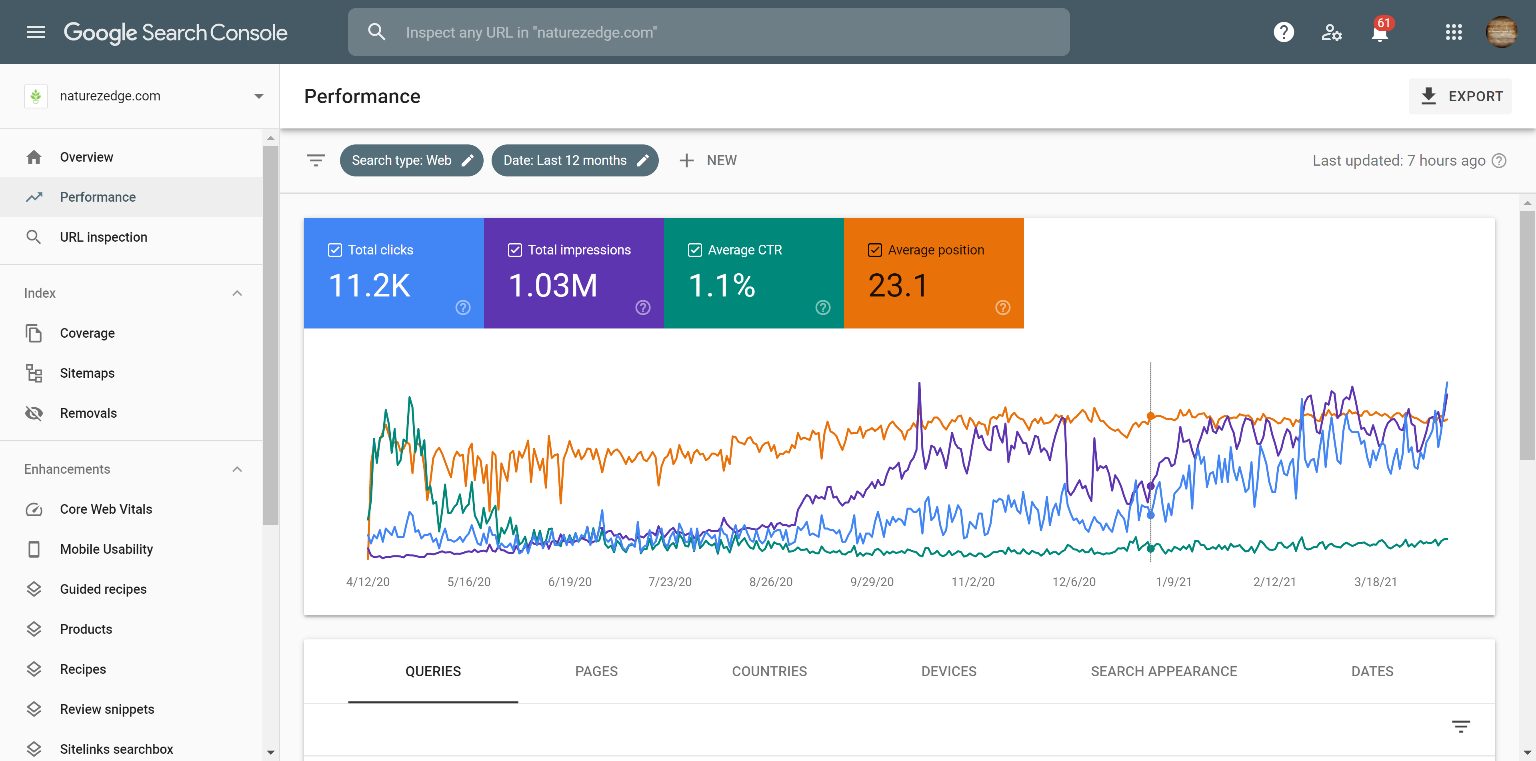Image resolution: width=1536 pixels, height=761 pixels.
Task: Click the Sitemaps icon
Action: 34,373
